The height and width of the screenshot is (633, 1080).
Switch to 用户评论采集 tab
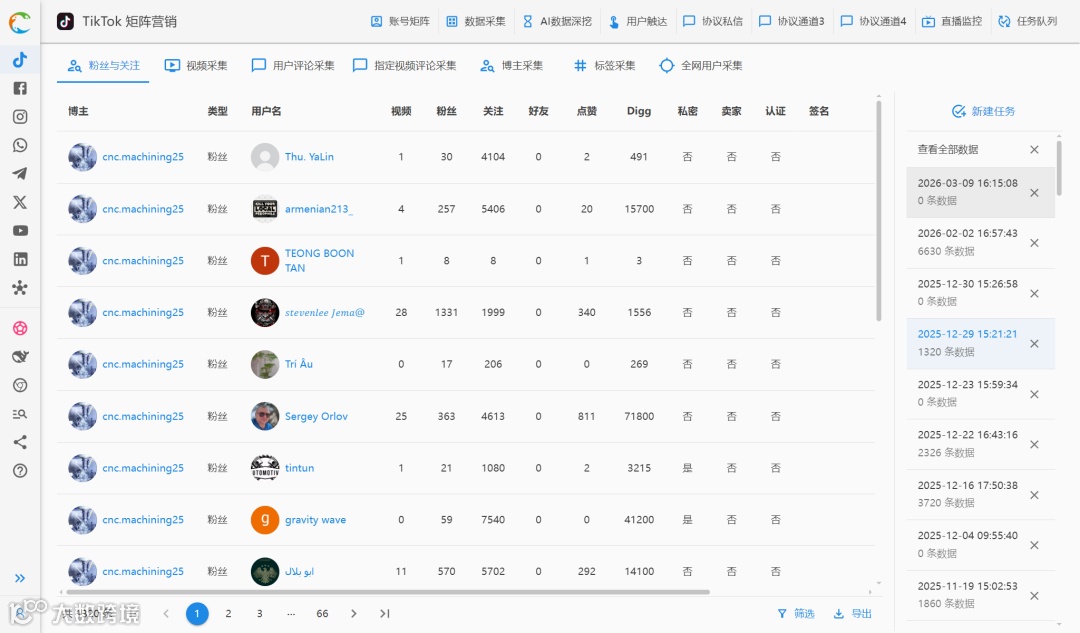pyautogui.click(x=293, y=65)
